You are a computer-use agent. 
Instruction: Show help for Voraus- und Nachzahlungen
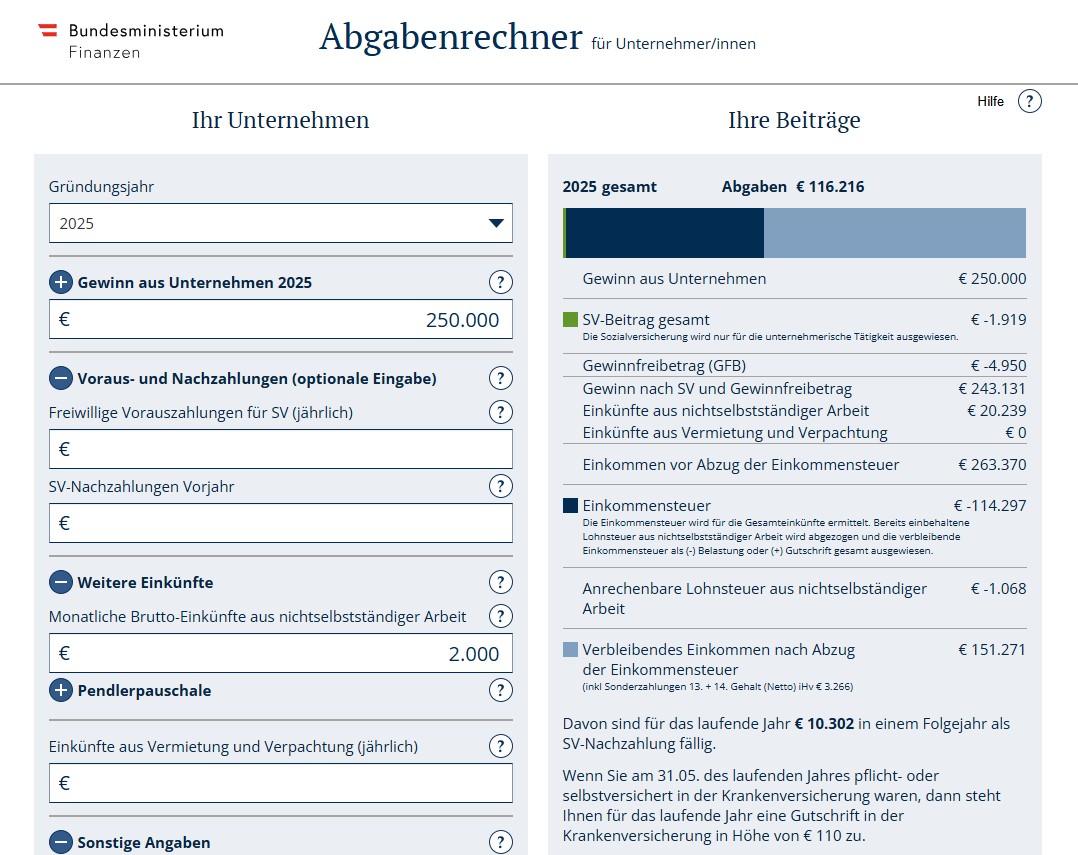[500, 378]
